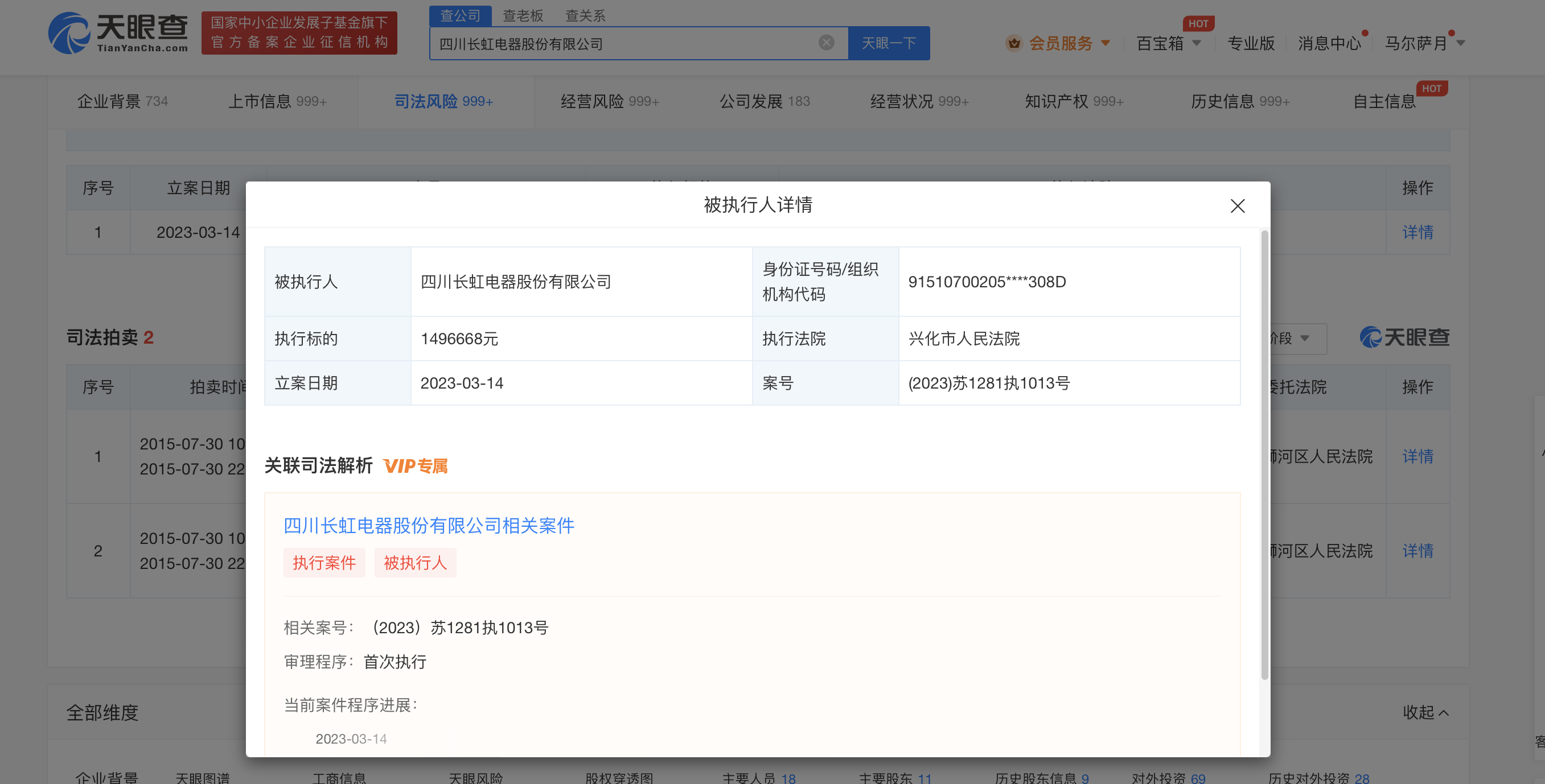Switch to the 查老板 search tab
Viewport: 1545px width, 784px height.
click(523, 15)
